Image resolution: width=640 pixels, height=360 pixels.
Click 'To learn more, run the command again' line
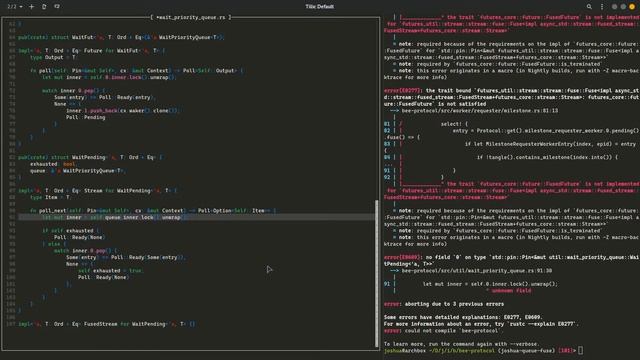pos(462,344)
